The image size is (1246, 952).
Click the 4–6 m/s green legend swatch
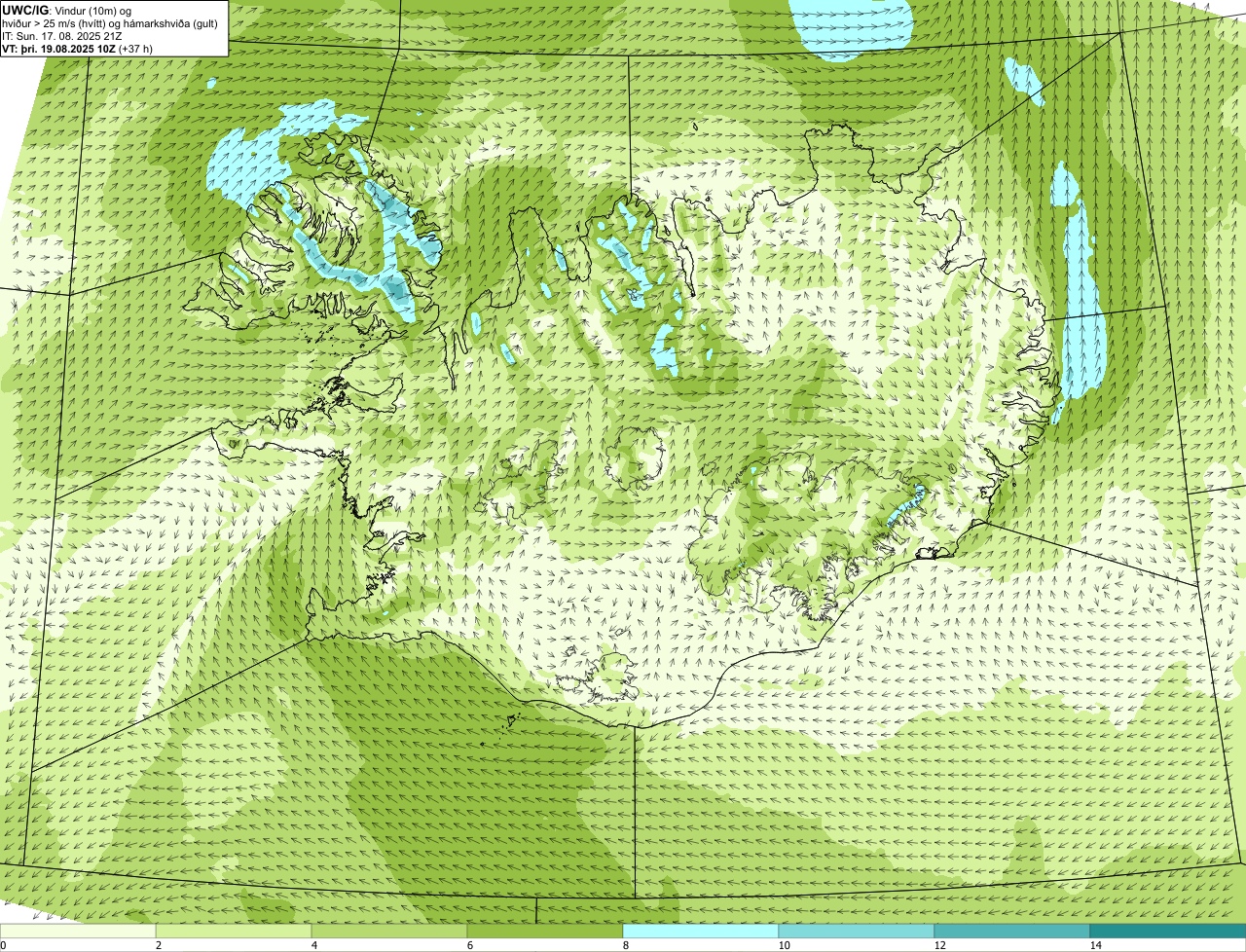[389, 932]
